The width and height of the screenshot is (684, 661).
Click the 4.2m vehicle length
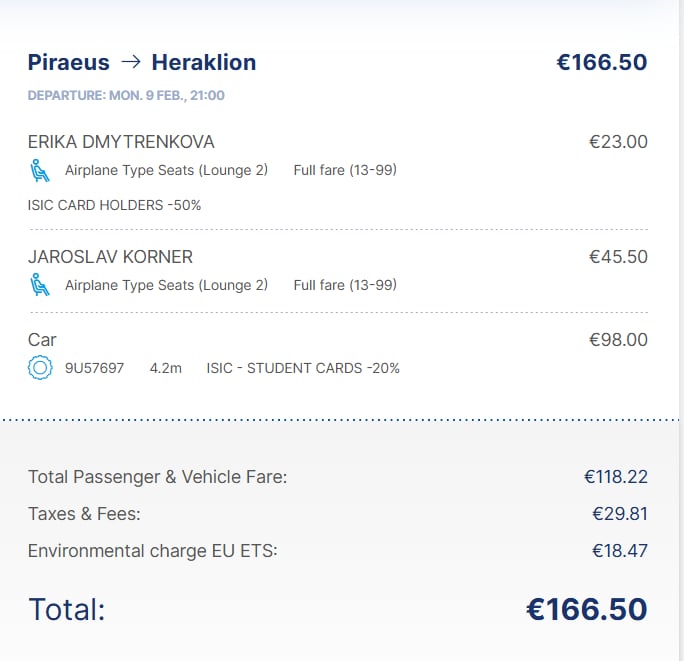(166, 368)
